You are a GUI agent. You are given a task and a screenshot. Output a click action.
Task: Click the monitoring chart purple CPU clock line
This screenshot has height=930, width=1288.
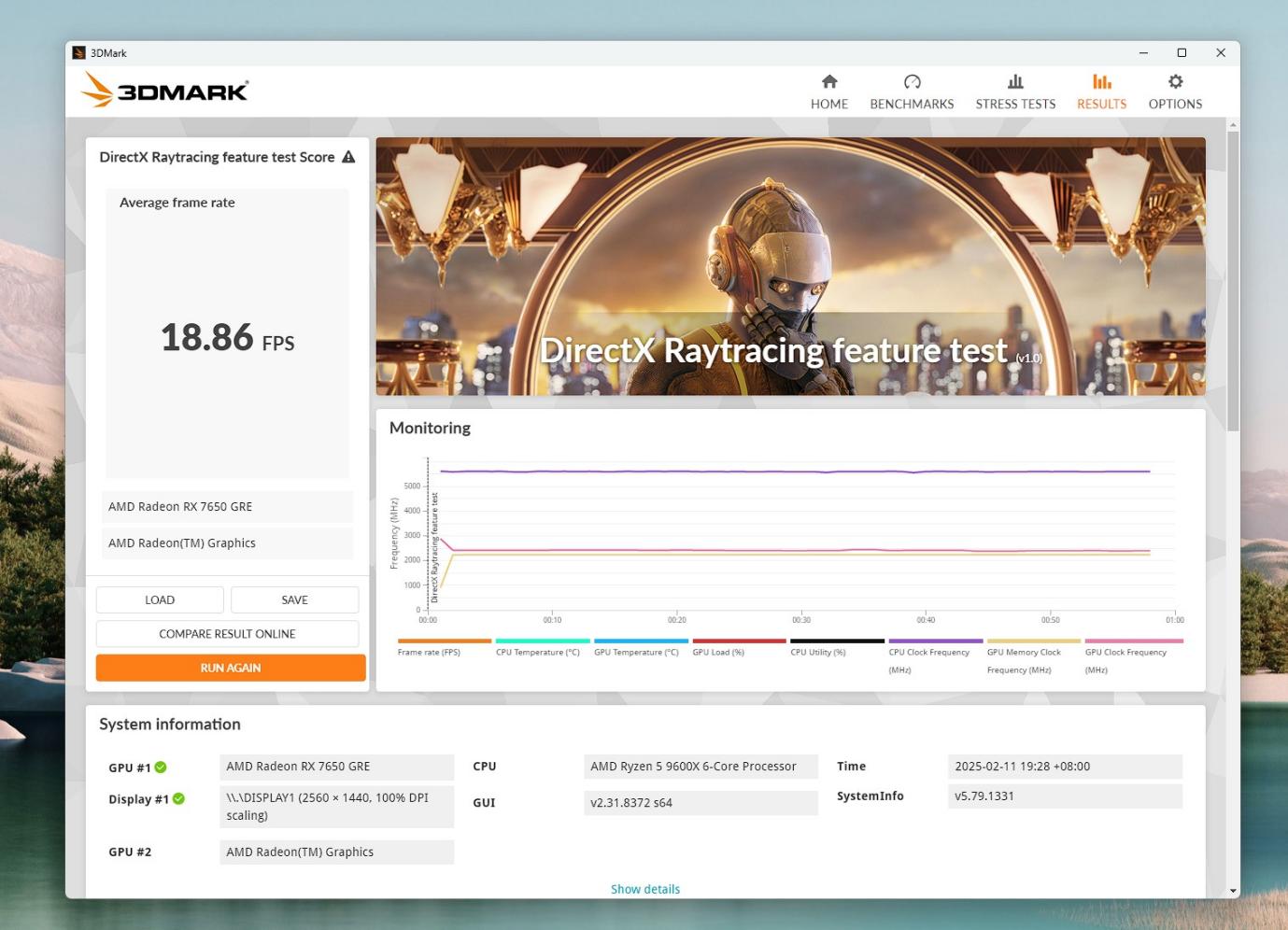click(x=794, y=472)
